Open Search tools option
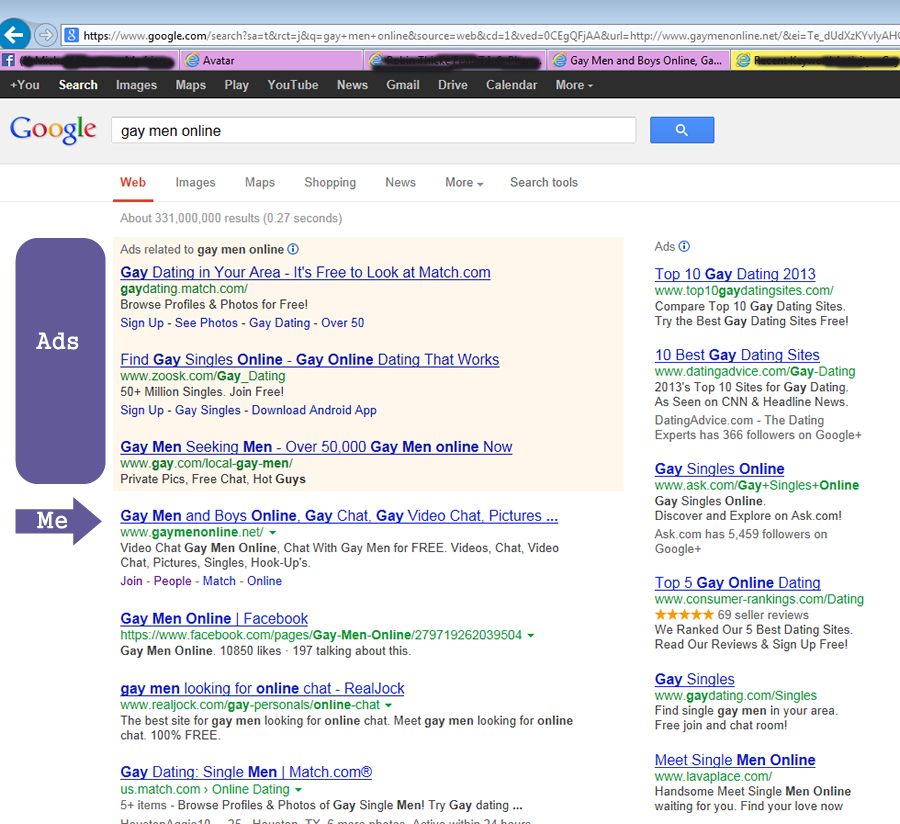 [x=543, y=182]
